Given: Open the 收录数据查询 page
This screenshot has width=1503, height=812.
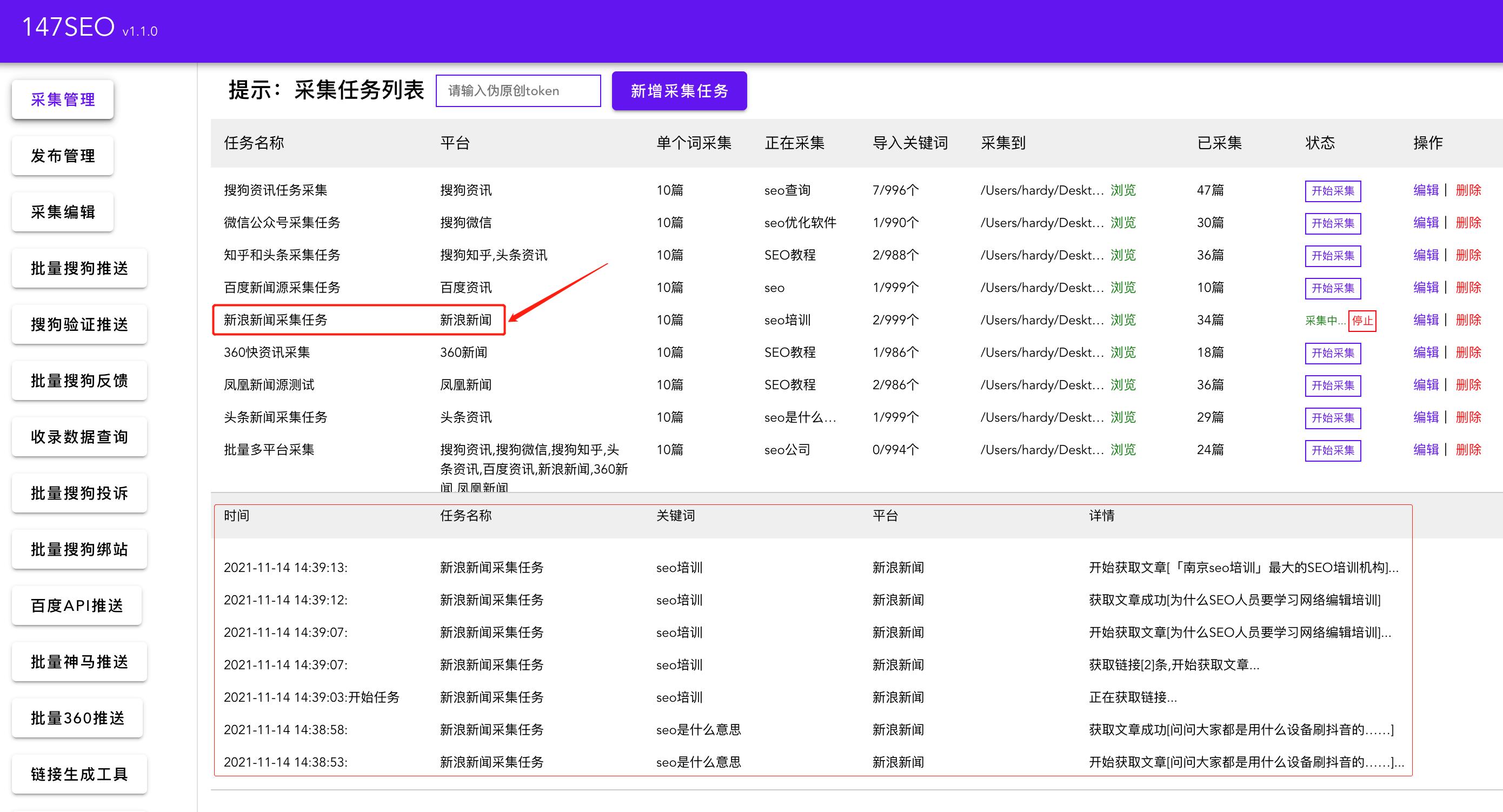Looking at the screenshot, I should click(79, 437).
